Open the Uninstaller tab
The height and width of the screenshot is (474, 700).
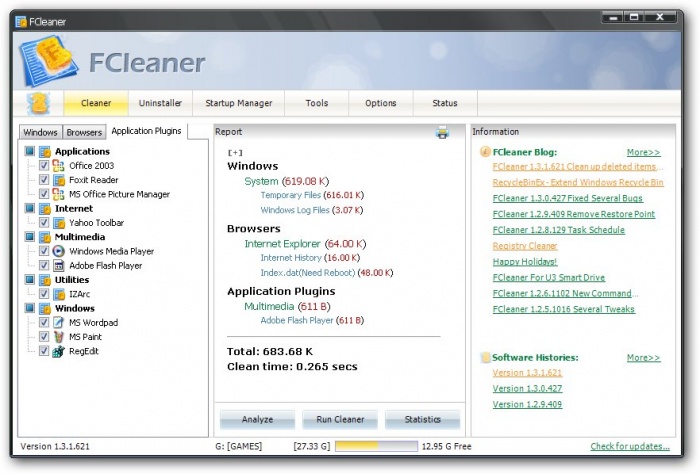pyautogui.click(x=160, y=103)
